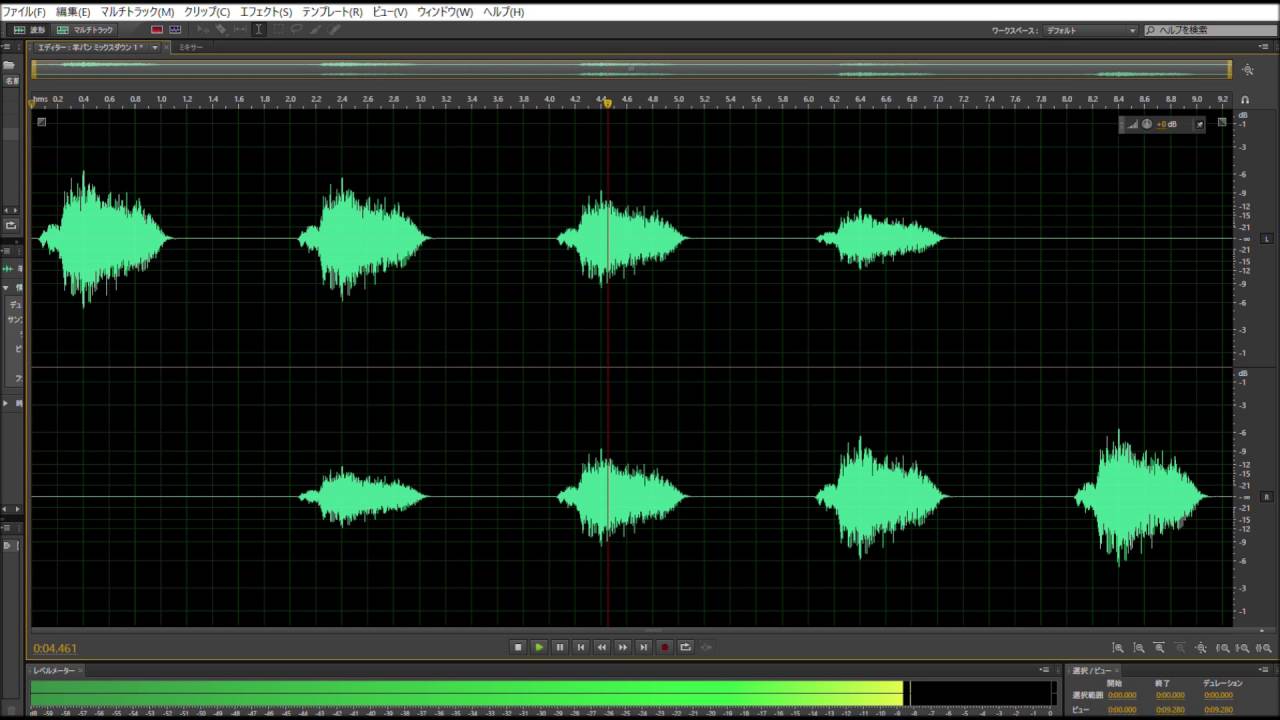This screenshot has width=1280, height=720.
Task: Toggle the snapping magnet icon
Action: tap(1245, 100)
